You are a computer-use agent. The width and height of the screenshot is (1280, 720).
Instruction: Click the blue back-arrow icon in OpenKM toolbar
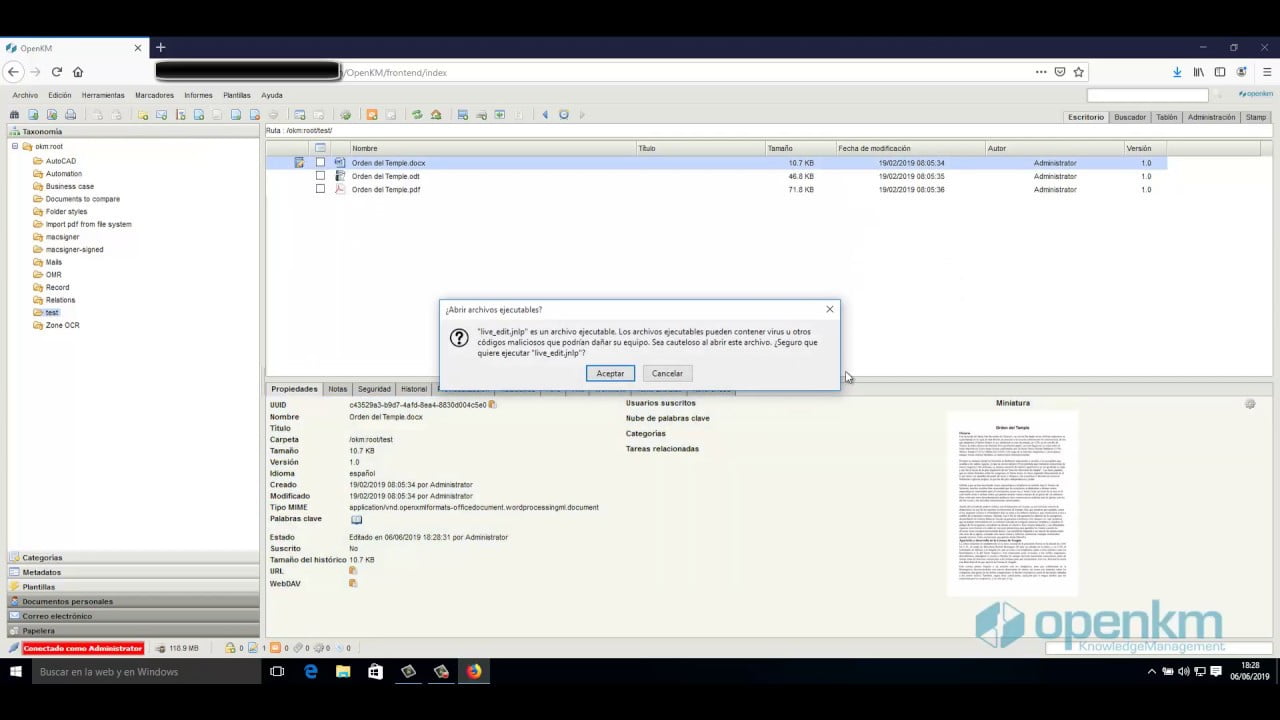pyautogui.click(x=545, y=115)
